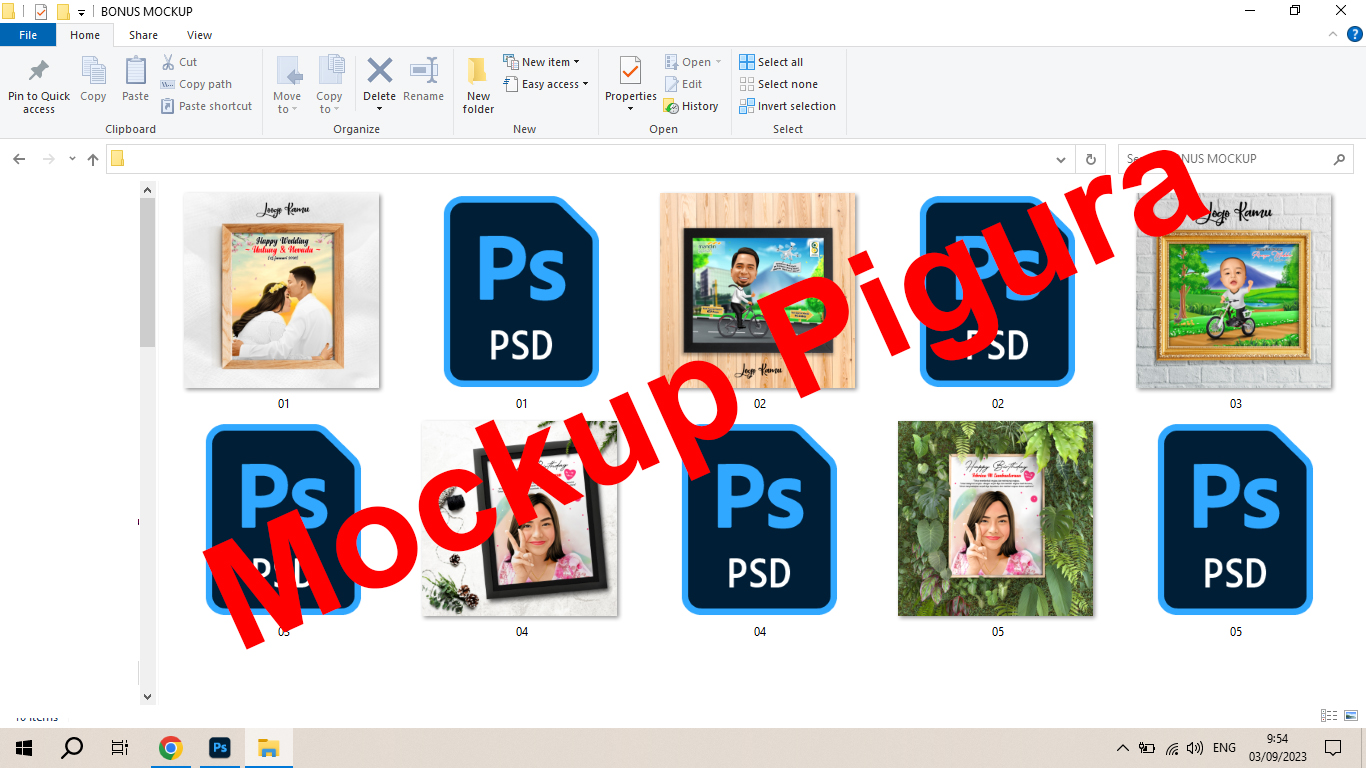The width and height of the screenshot is (1366, 768).
Task: Click the Rename ribbon icon
Action: pyautogui.click(x=423, y=73)
